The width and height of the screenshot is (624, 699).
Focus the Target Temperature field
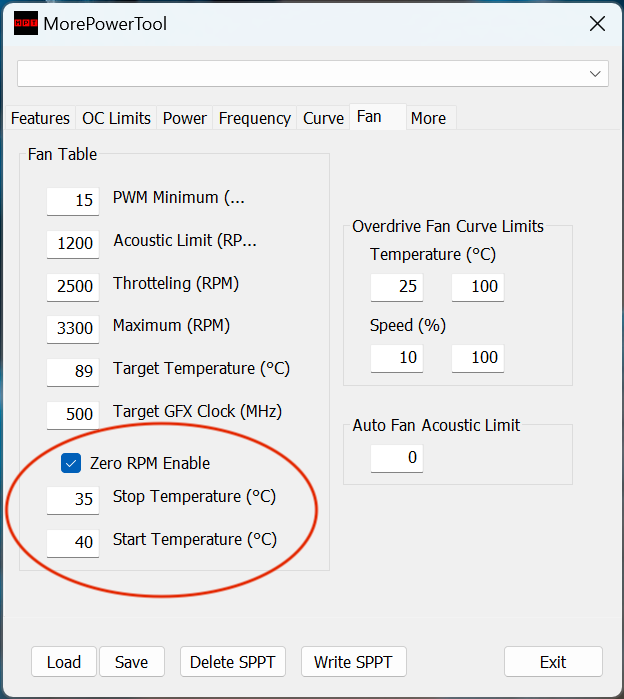click(73, 372)
